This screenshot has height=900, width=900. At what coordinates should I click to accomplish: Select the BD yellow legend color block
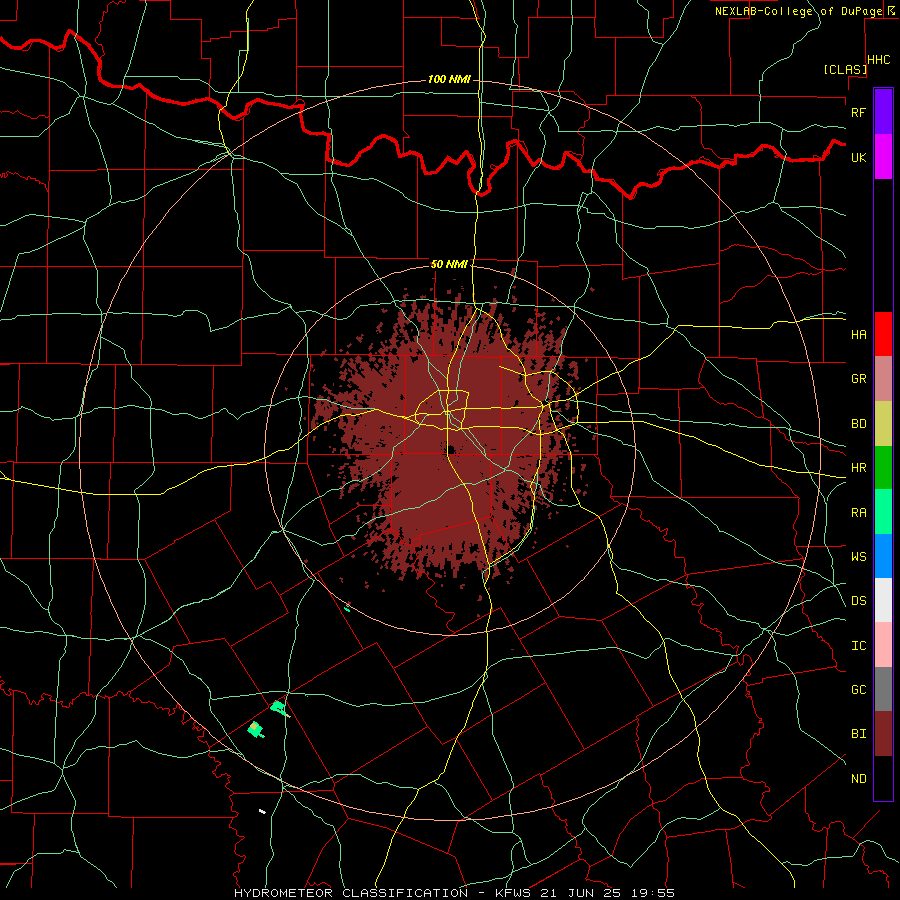coord(883,424)
